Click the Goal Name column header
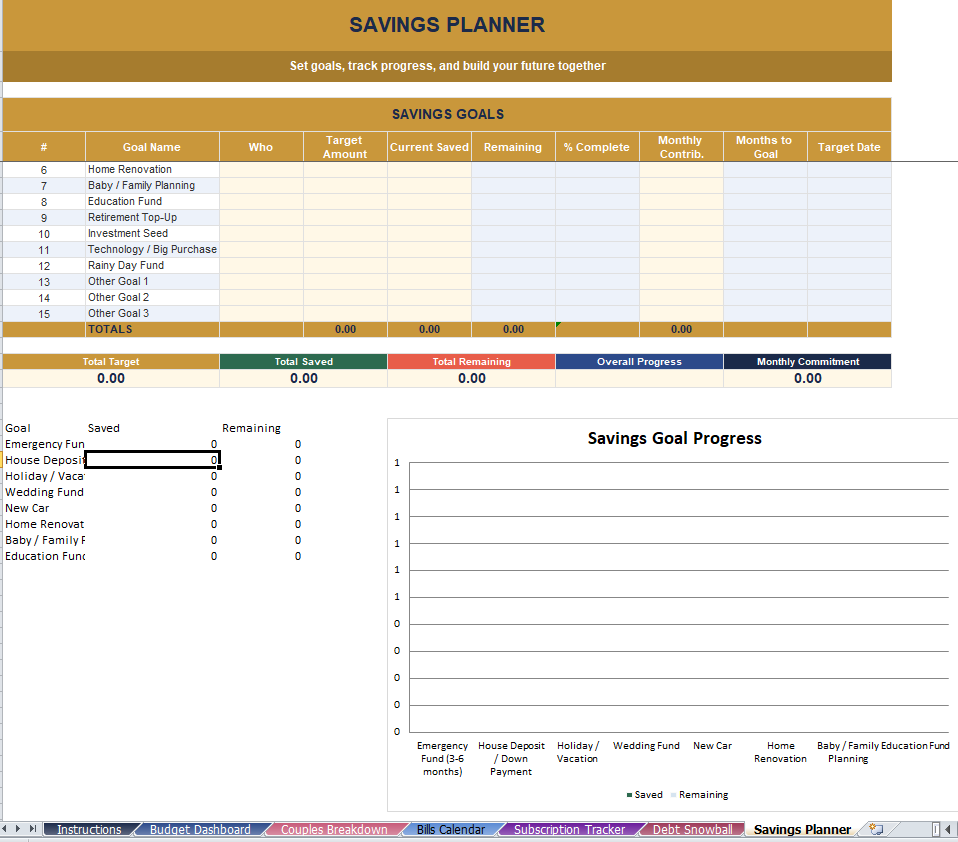The image size is (958, 842). (x=152, y=147)
